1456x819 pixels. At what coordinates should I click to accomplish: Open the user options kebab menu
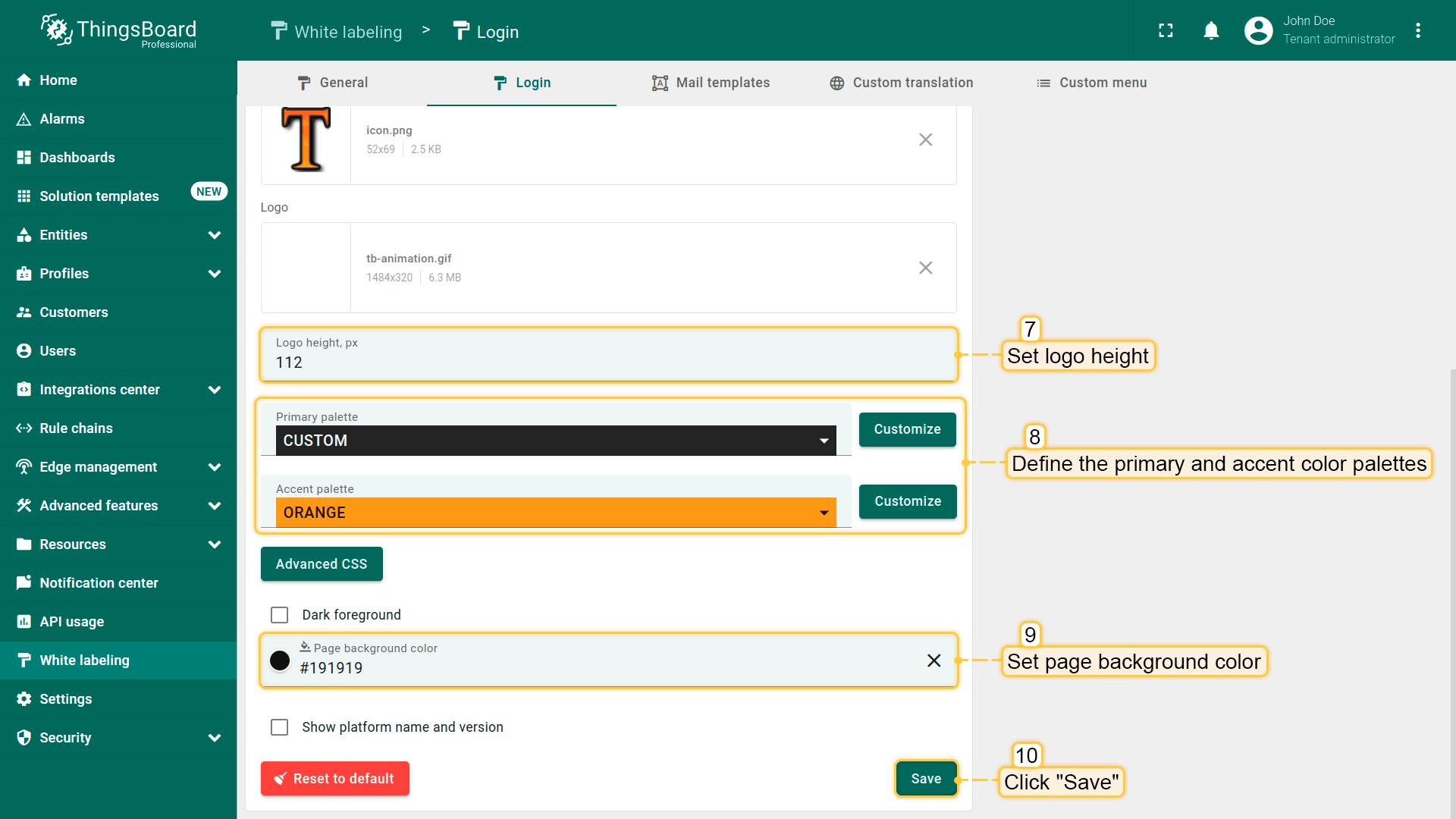[1418, 30]
